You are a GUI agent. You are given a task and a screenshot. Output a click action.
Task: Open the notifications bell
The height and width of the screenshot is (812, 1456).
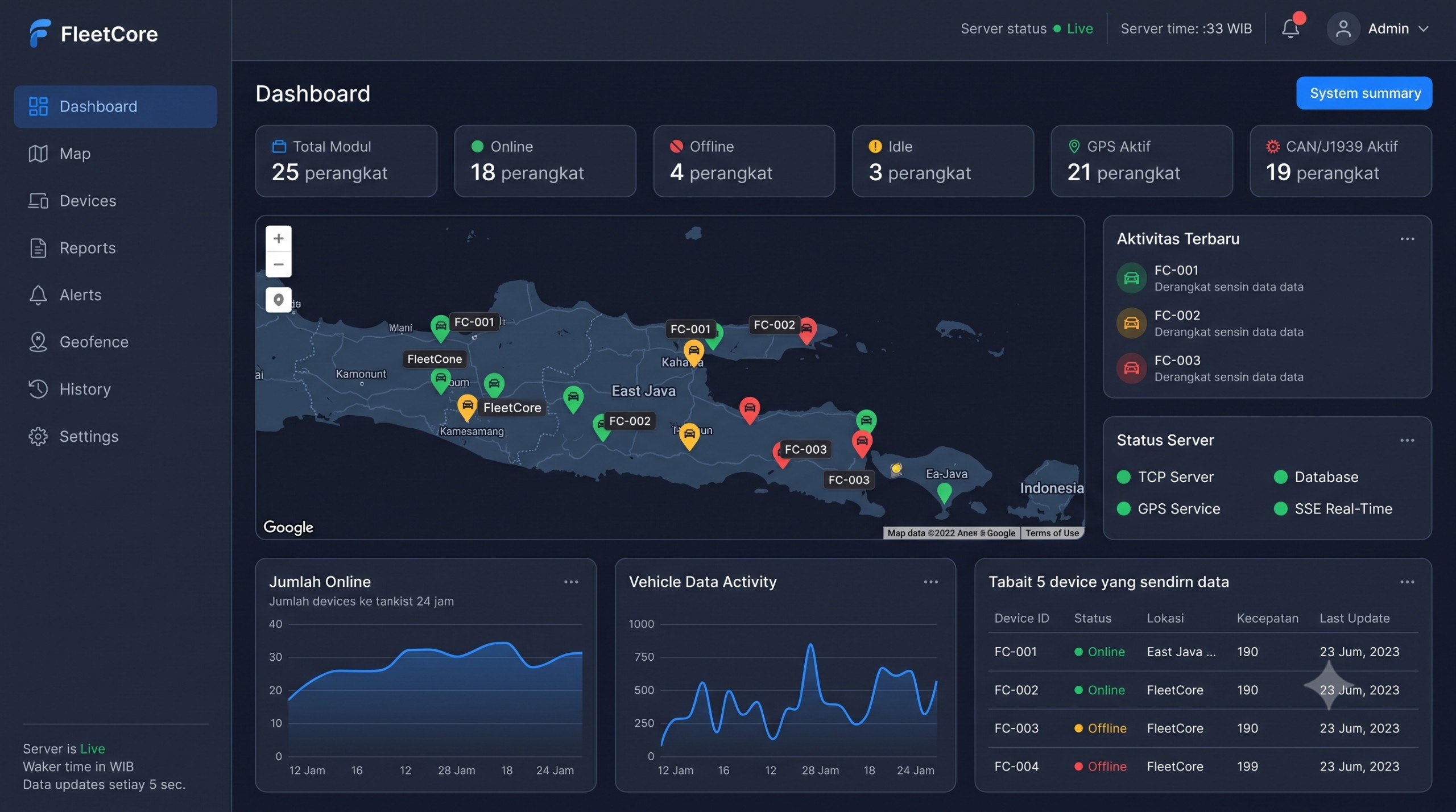click(1290, 28)
